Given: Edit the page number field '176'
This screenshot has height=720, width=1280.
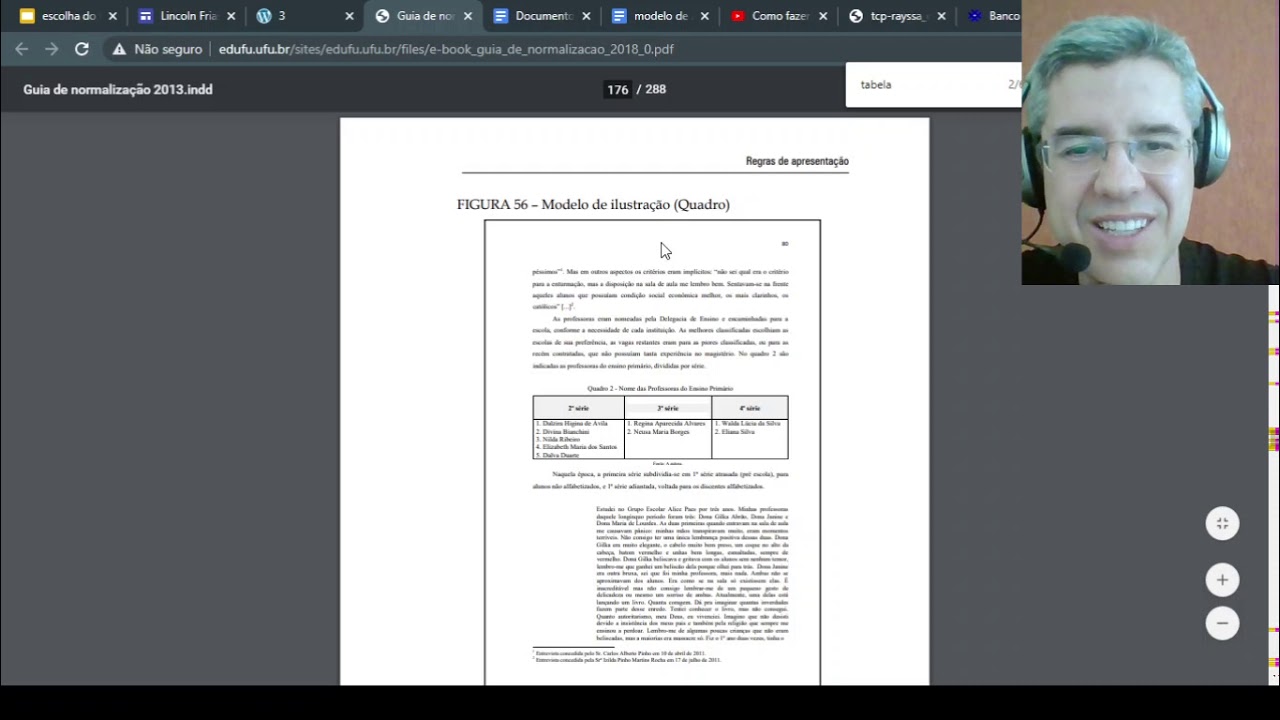Looking at the screenshot, I should coord(617,89).
